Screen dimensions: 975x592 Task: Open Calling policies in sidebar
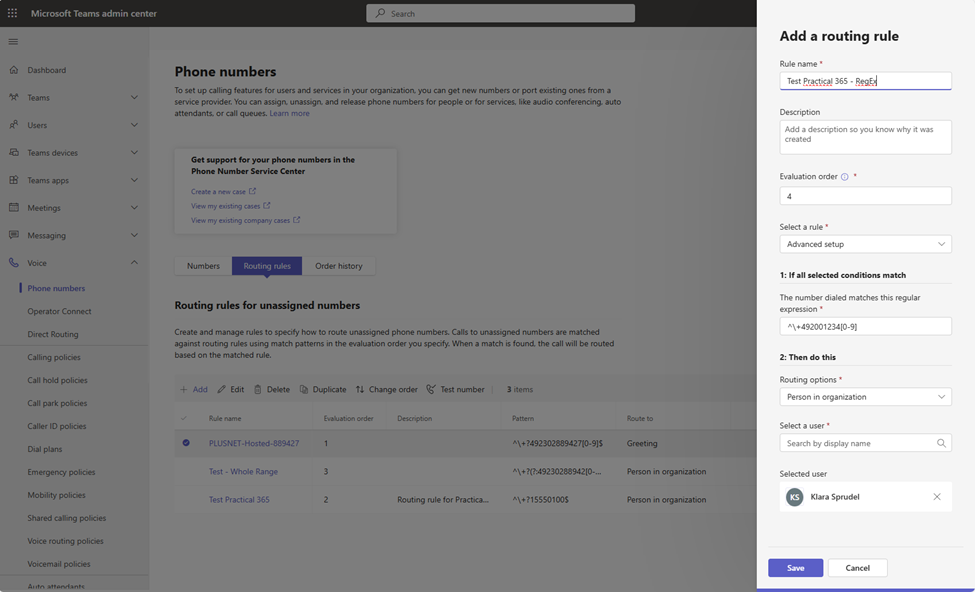(x=53, y=358)
